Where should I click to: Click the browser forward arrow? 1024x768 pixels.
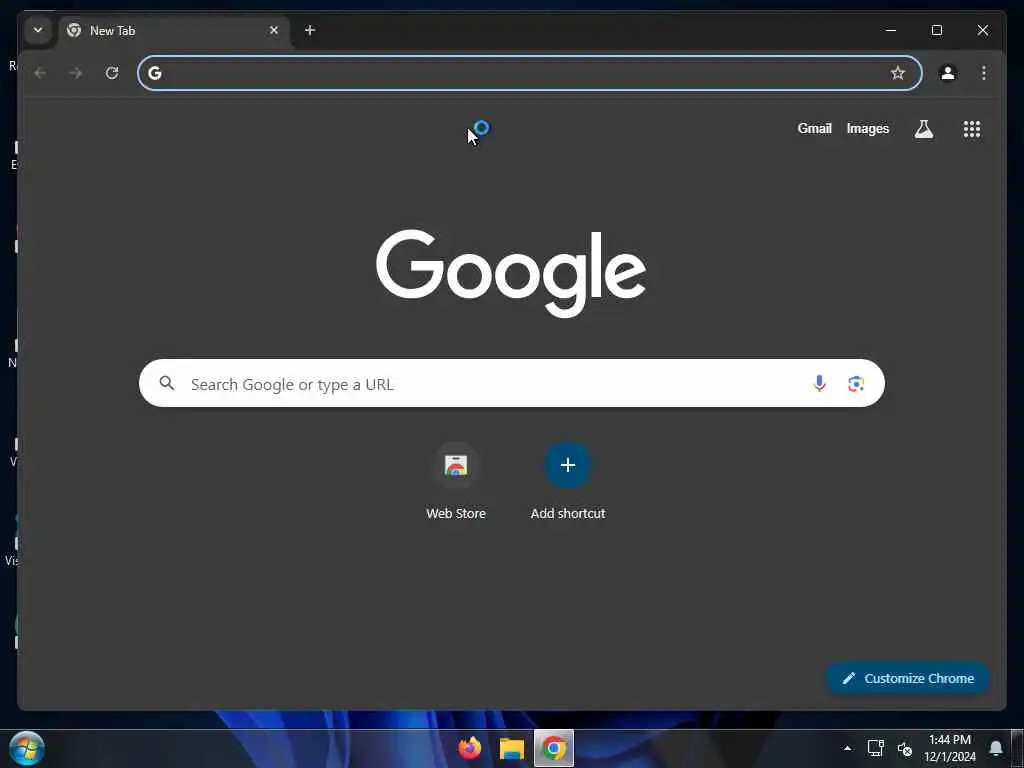point(76,73)
